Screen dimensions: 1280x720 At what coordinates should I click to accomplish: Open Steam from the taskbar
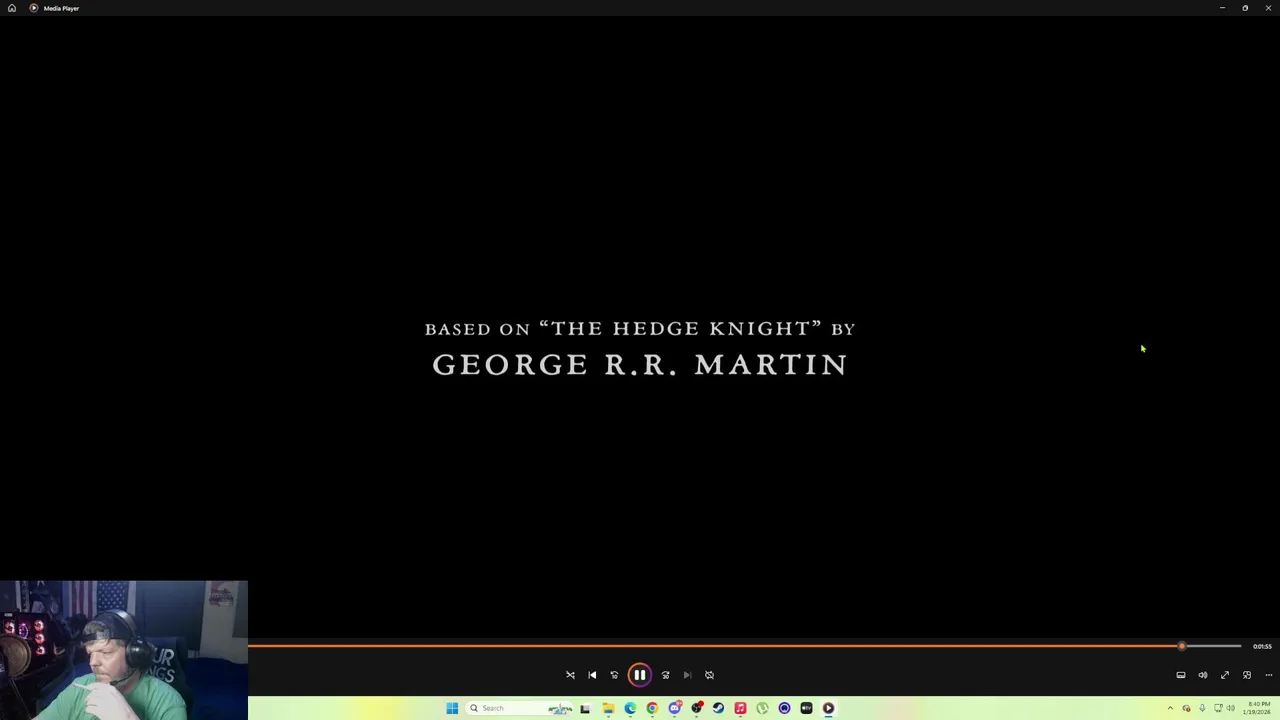718,708
